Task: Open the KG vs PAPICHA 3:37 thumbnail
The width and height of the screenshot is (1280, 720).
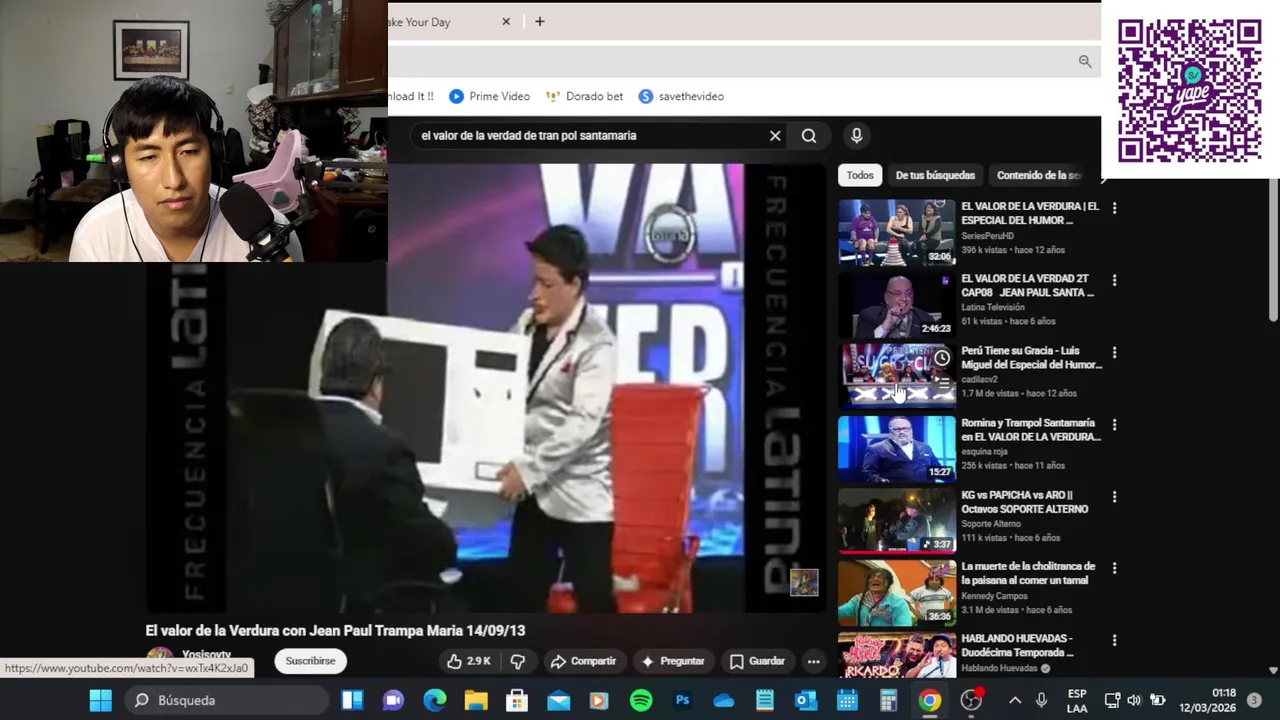Action: [x=897, y=520]
